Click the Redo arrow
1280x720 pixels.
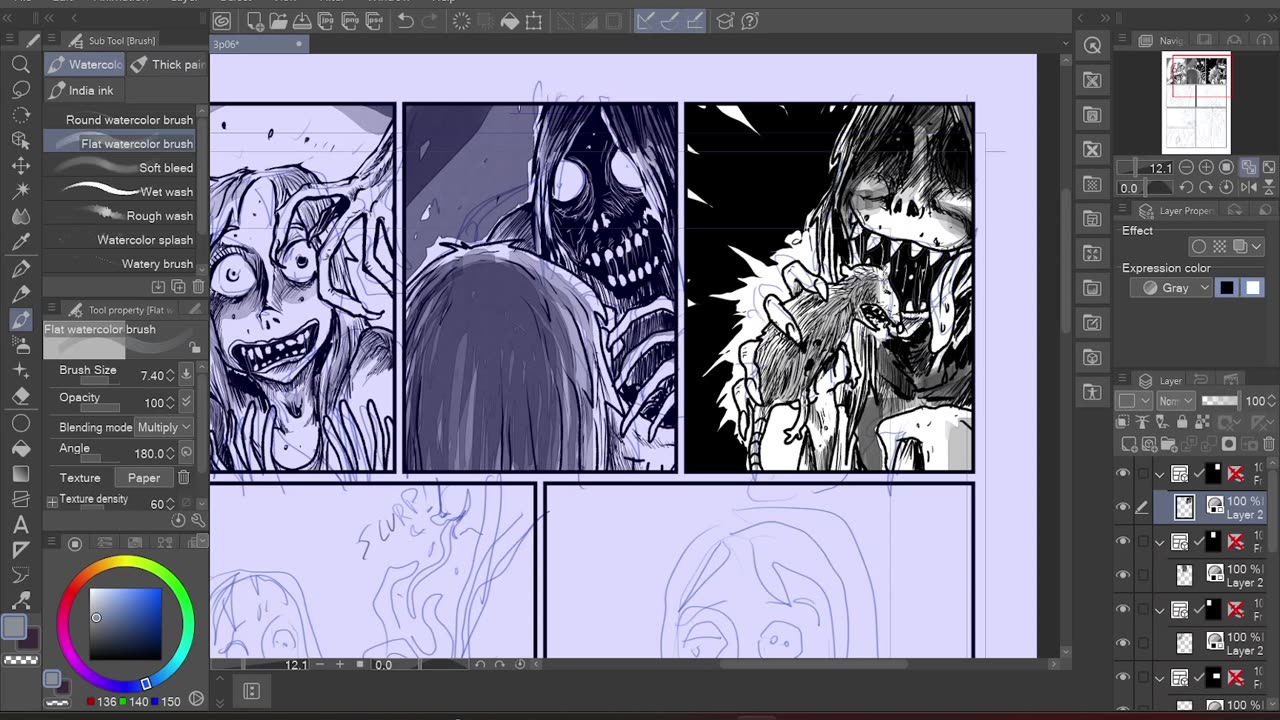tap(430, 21)
